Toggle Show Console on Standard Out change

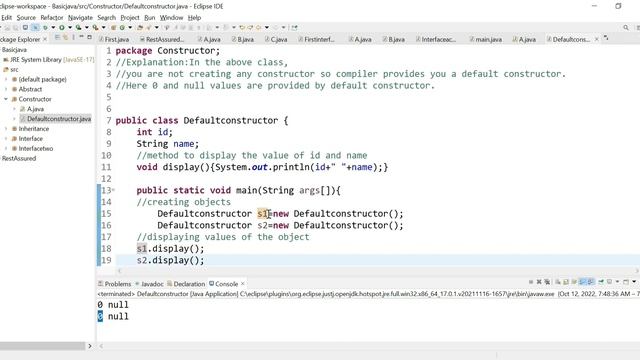(x=582, y=282)
